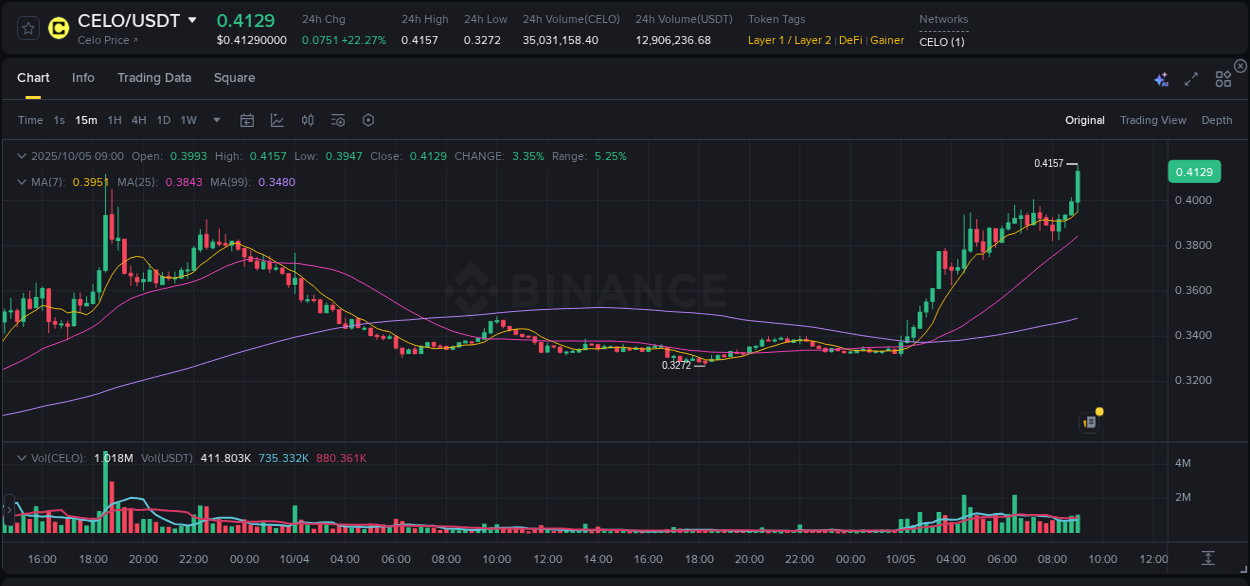Switch to the Trading Data tab
The image size is (1250, 586).
point(154,78)
